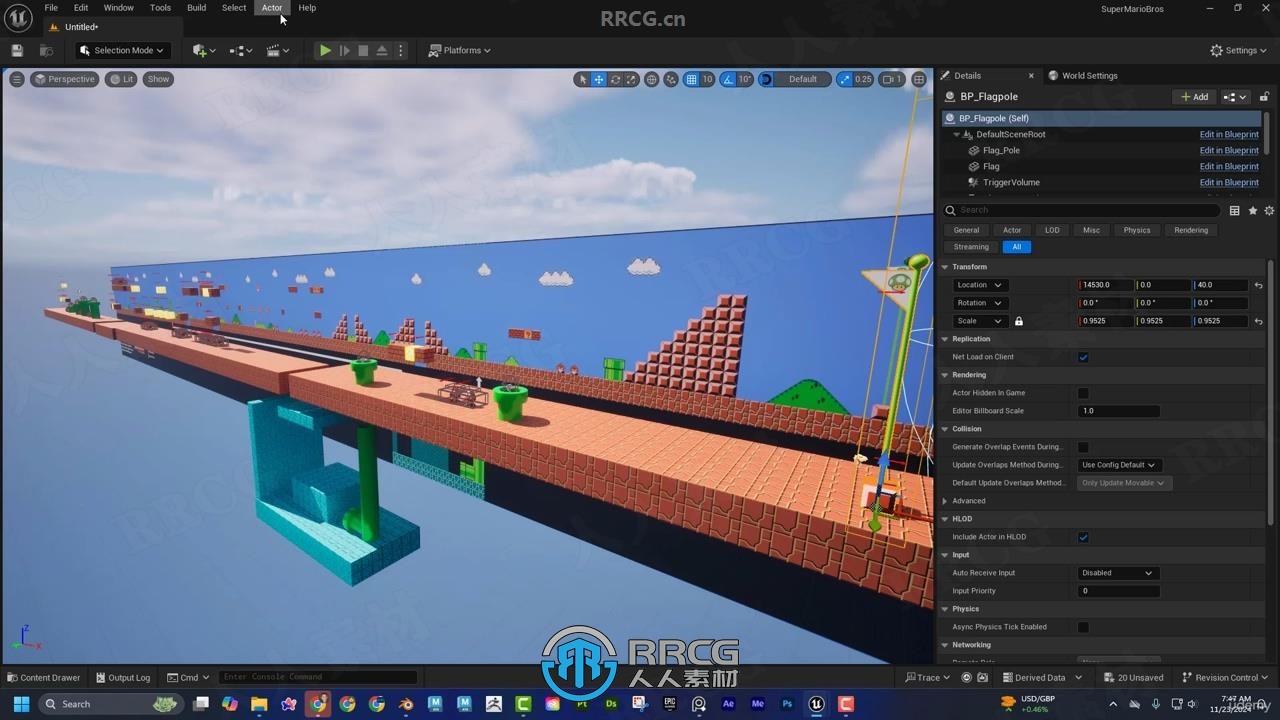Open the editor Settings dropdown

[x=1239, y=50]
